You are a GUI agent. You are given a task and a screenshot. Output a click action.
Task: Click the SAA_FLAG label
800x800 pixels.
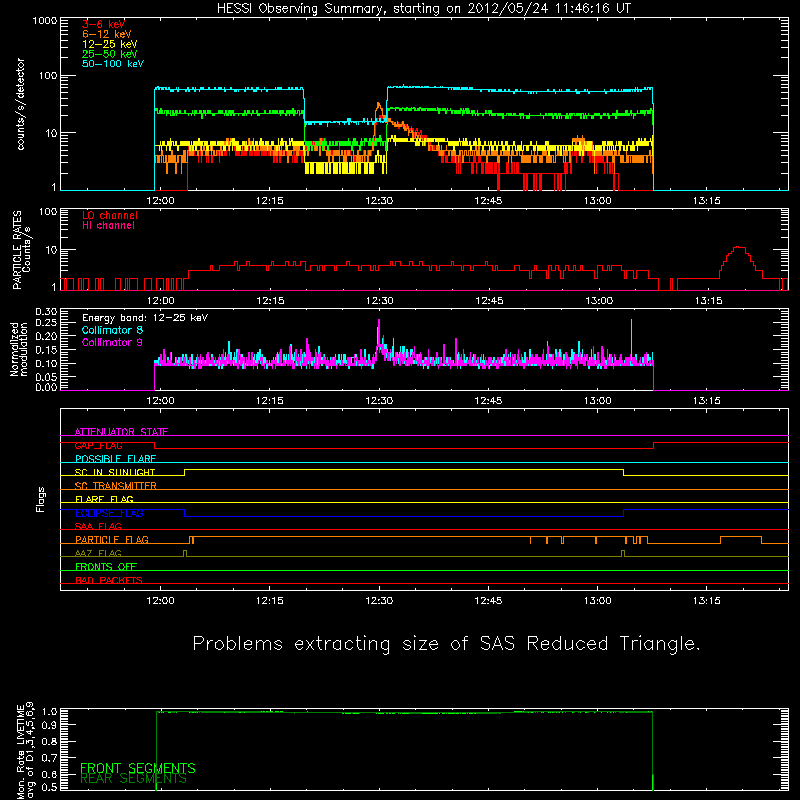(98, 526)
